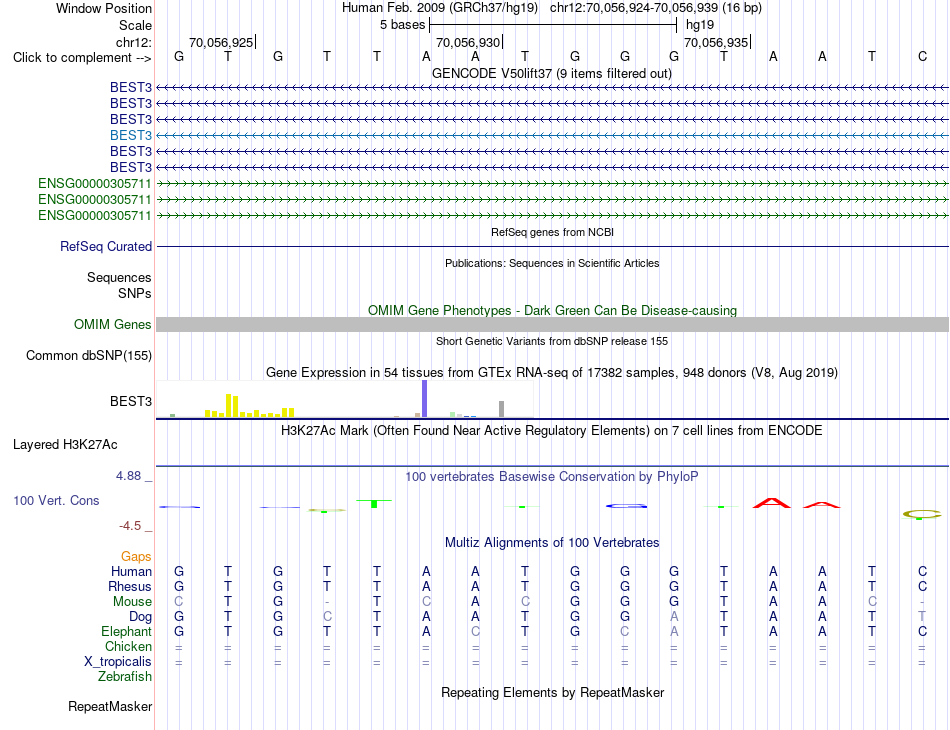Click the 70,056,935 ruler position
This screenshot has width=950, height=730.
[716, 42]
